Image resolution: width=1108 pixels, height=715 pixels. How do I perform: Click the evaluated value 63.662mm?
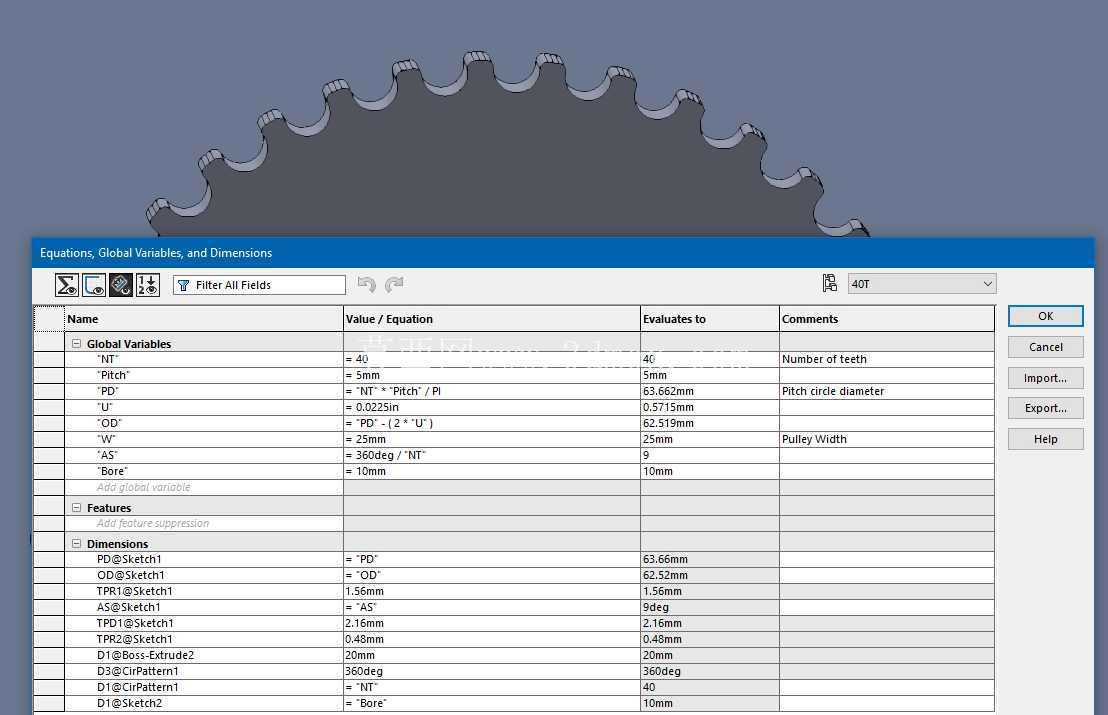[668, 391]
